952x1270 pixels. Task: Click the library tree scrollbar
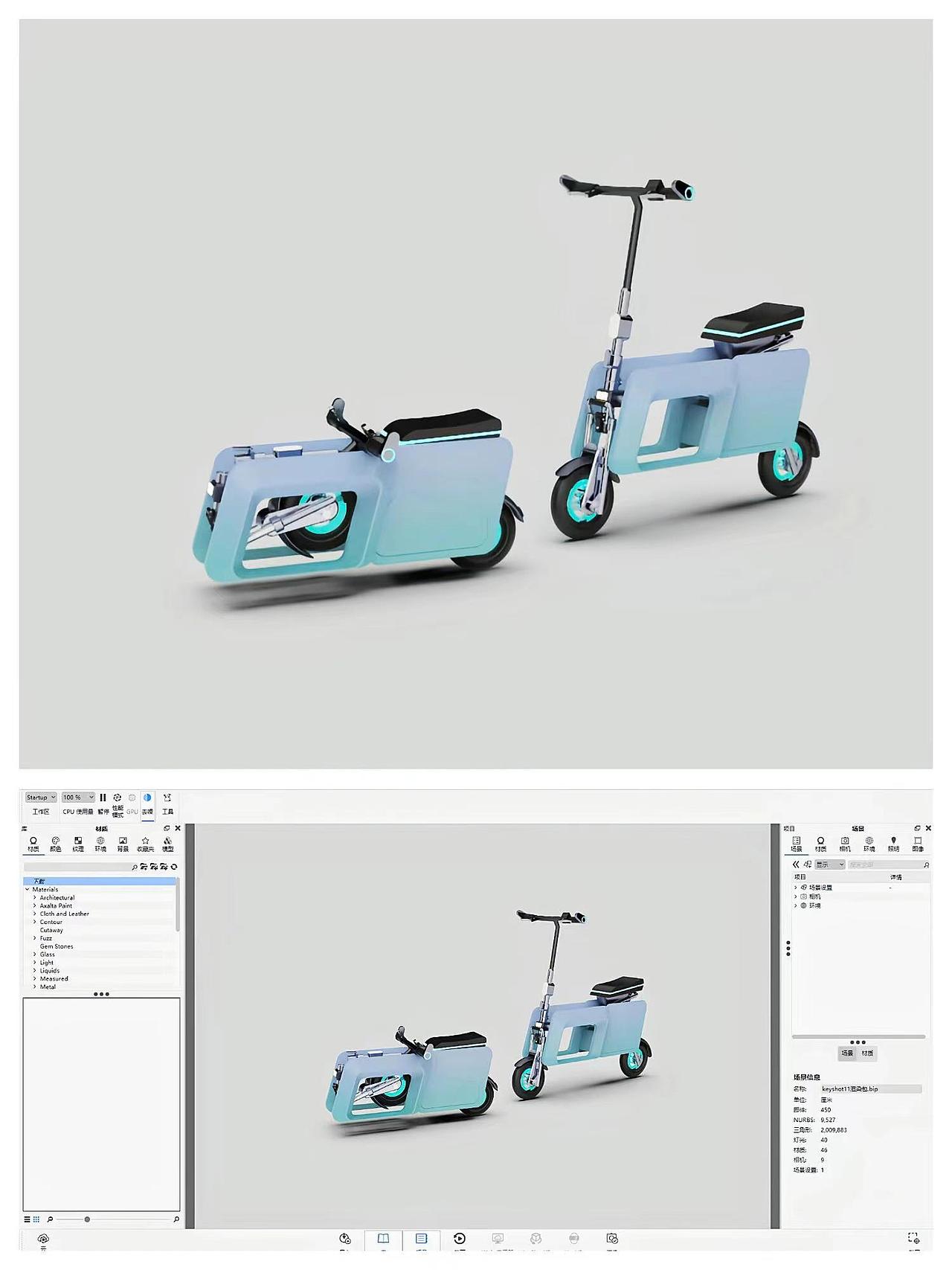pyautogui.click(x=178, y=905)
